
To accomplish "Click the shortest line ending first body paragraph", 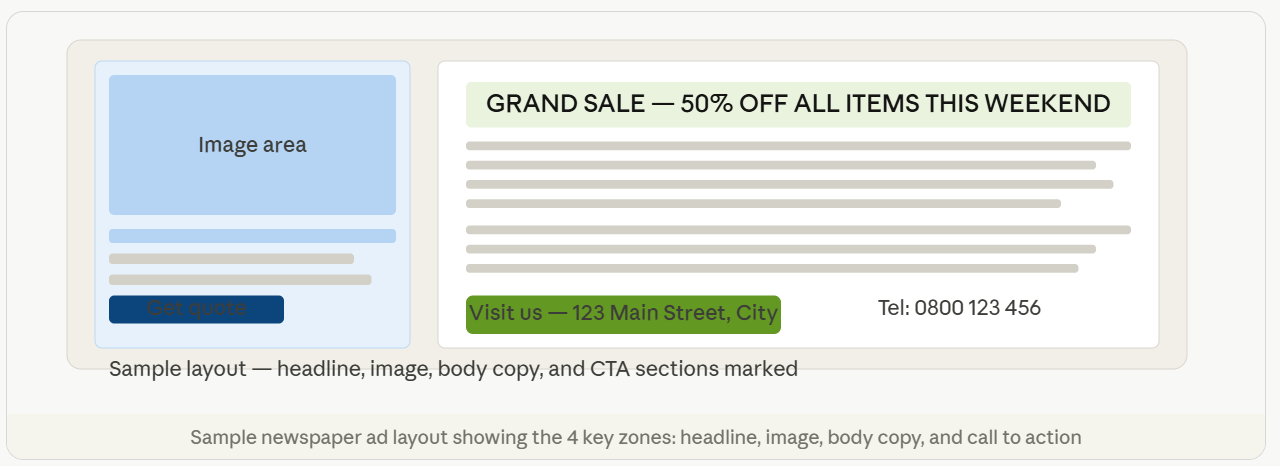I will point(763,203).
